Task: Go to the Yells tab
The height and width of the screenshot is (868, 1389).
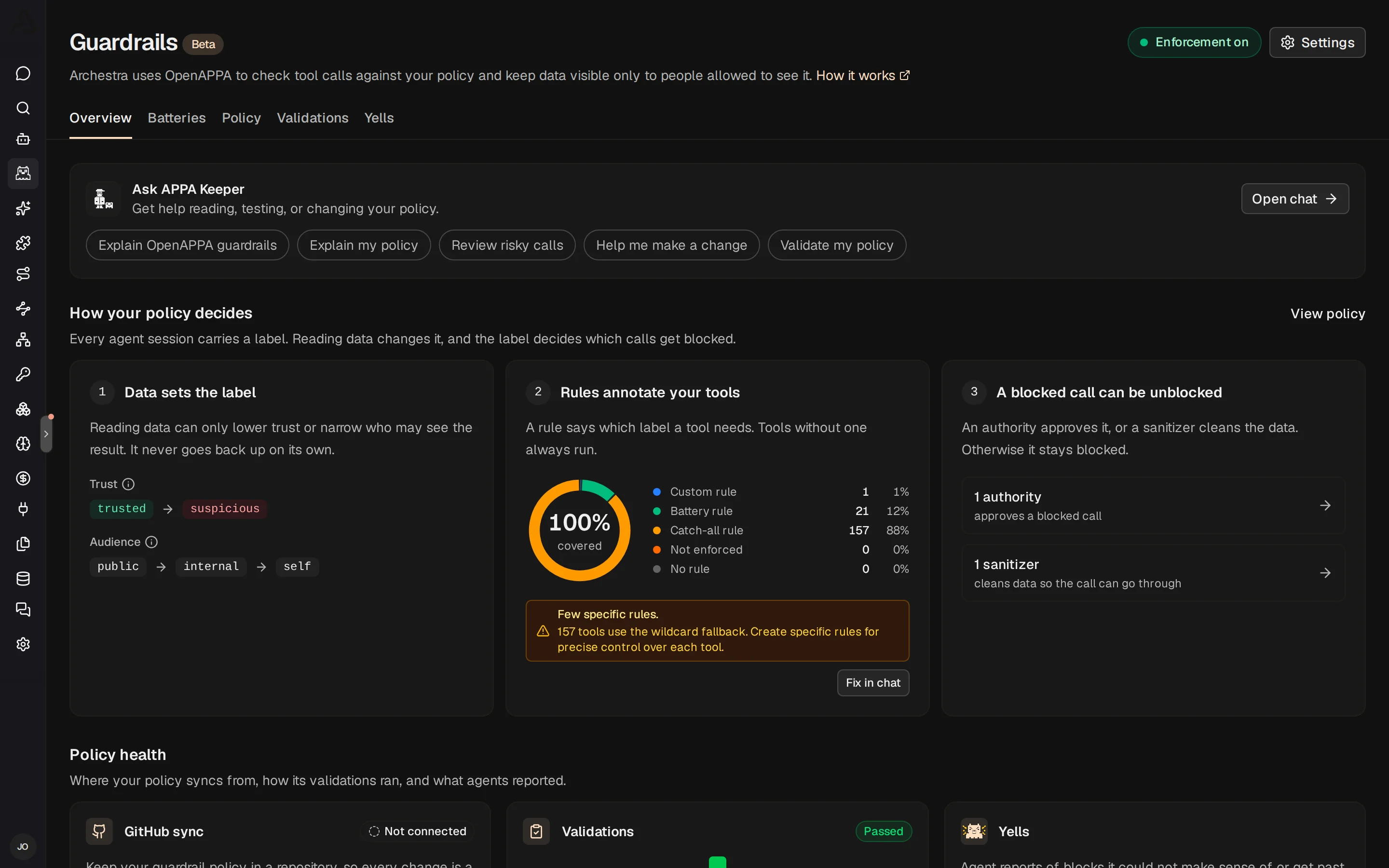Action: click(x=379, y=118)
